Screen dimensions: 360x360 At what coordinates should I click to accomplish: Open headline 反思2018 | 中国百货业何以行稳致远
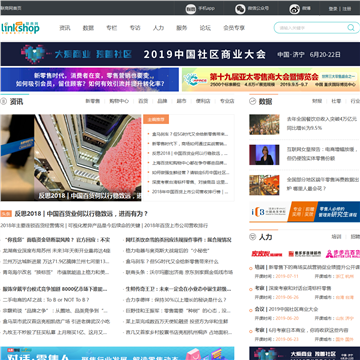pyautogui.click(x=81, y=214)
